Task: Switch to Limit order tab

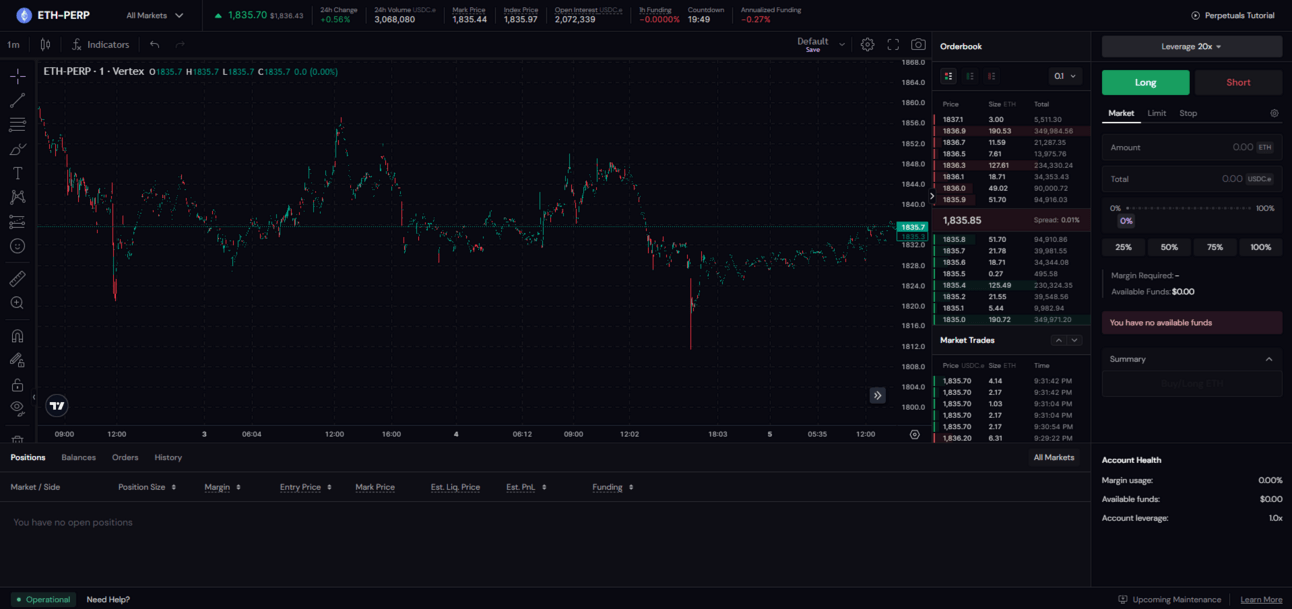Action: 1156,113
